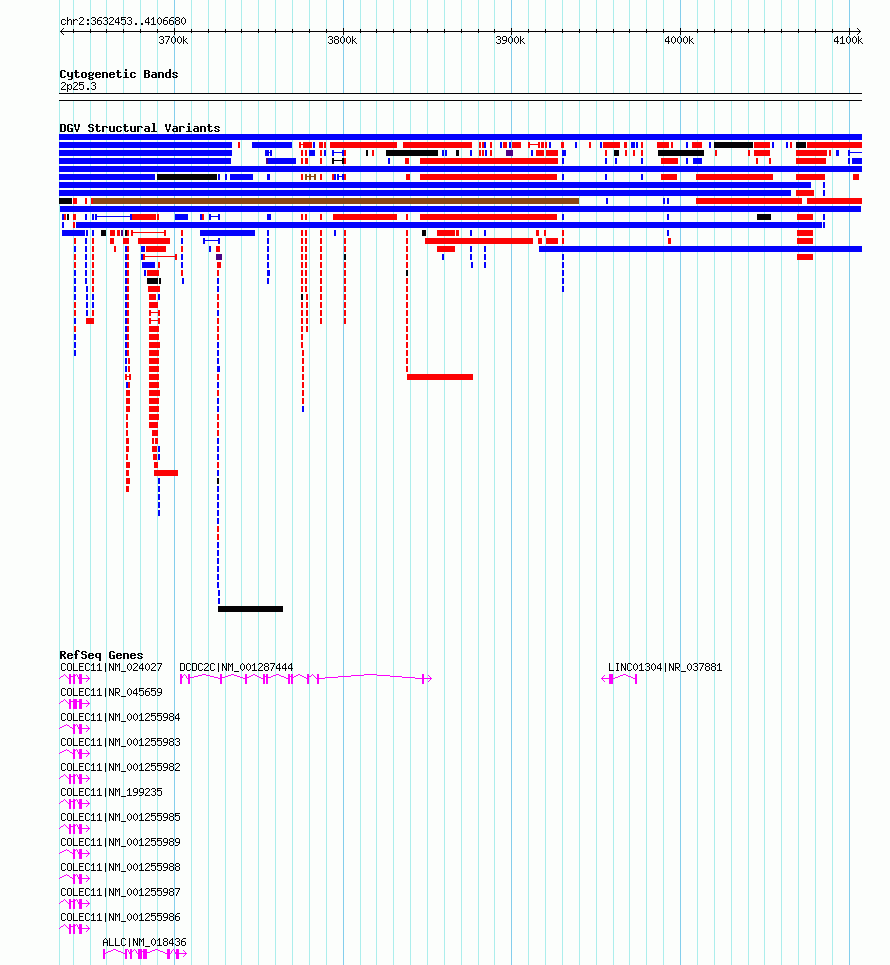Viewport: 890px width, 965px height.
Task: Click the ALLC magenta gene model glyph
Action: [x=145, y=954]
